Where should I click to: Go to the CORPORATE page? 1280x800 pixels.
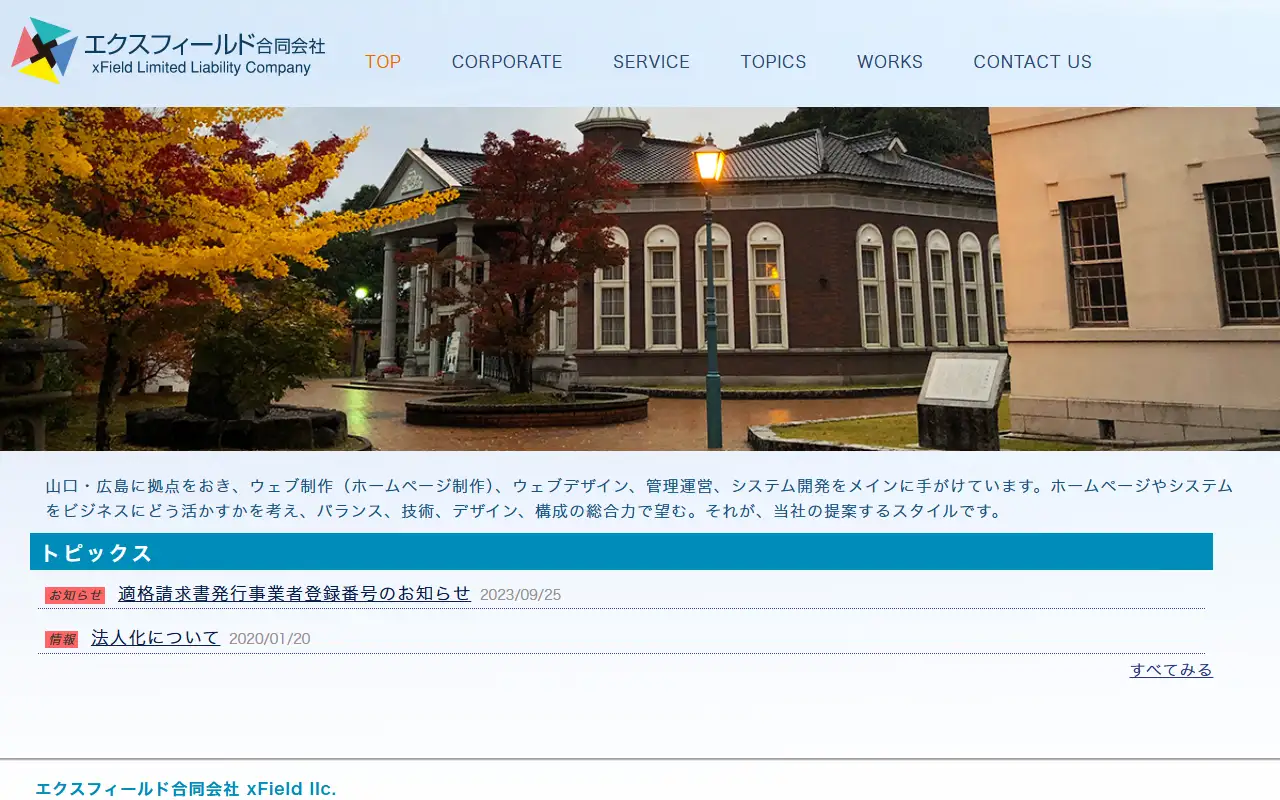pos(507,62)
